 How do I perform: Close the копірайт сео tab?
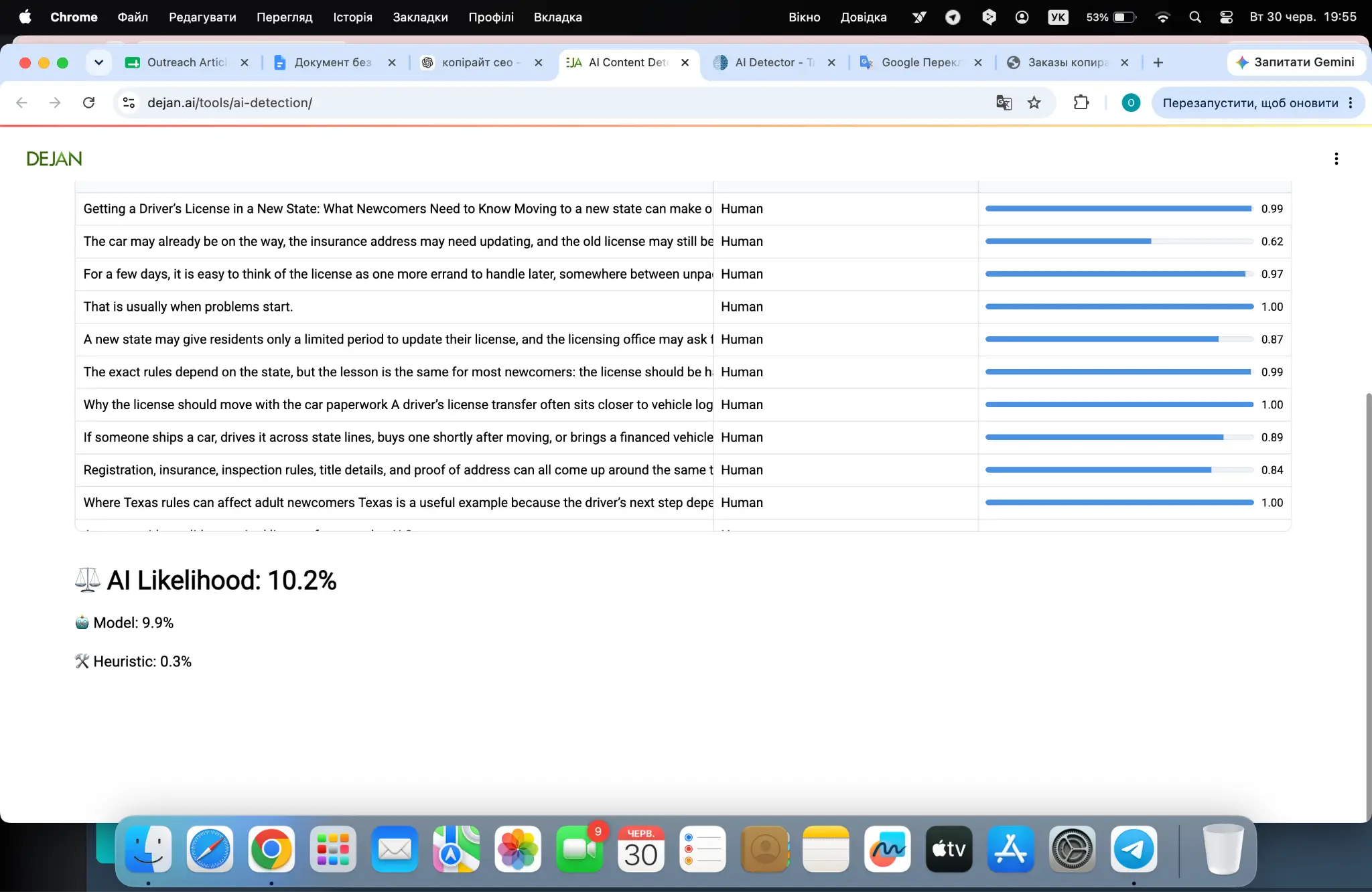[538, 62]
